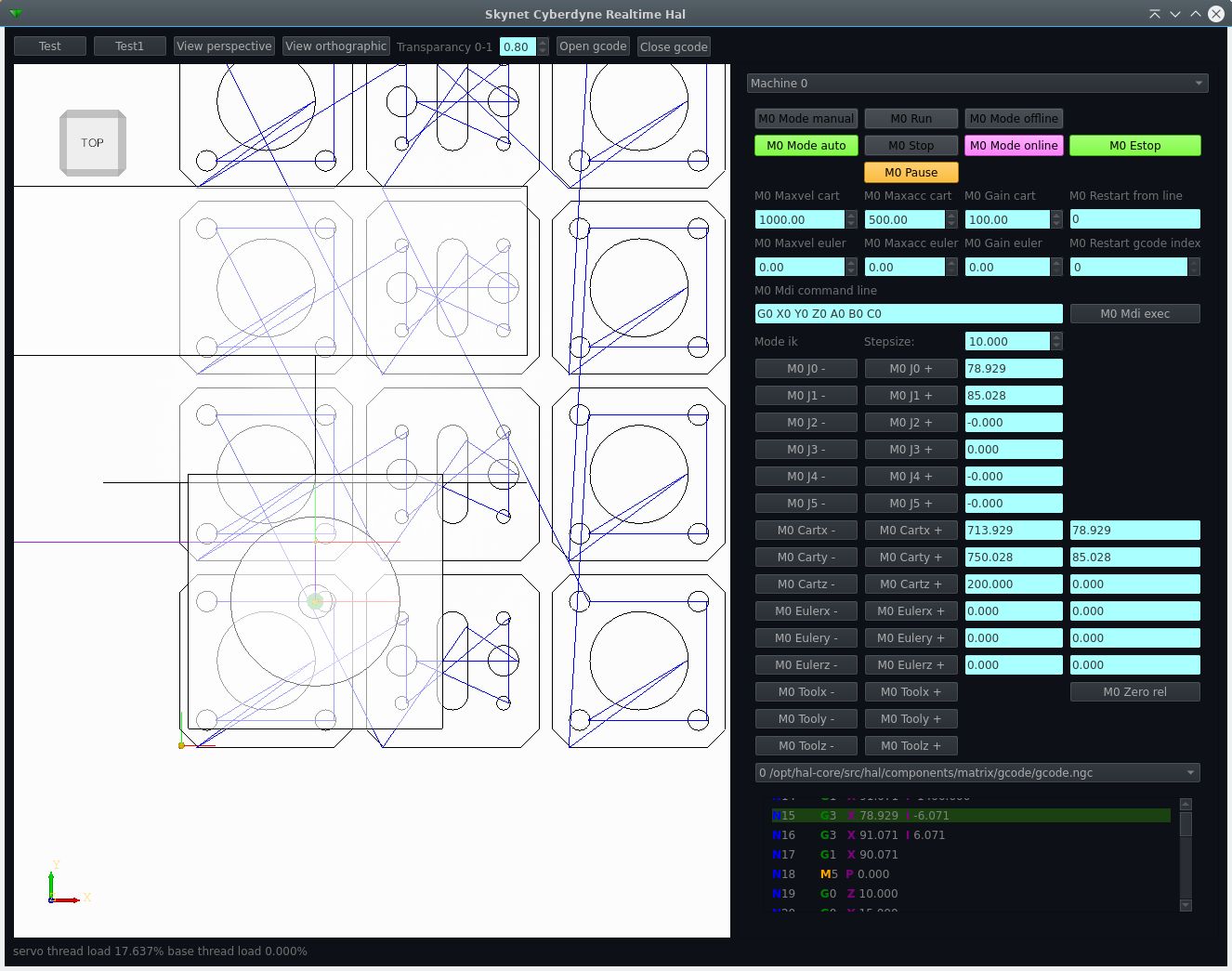Click gcode list scrollbar up arrow
The image size is (1232, 971).
pyautogui.click(x=1186, y=804)
